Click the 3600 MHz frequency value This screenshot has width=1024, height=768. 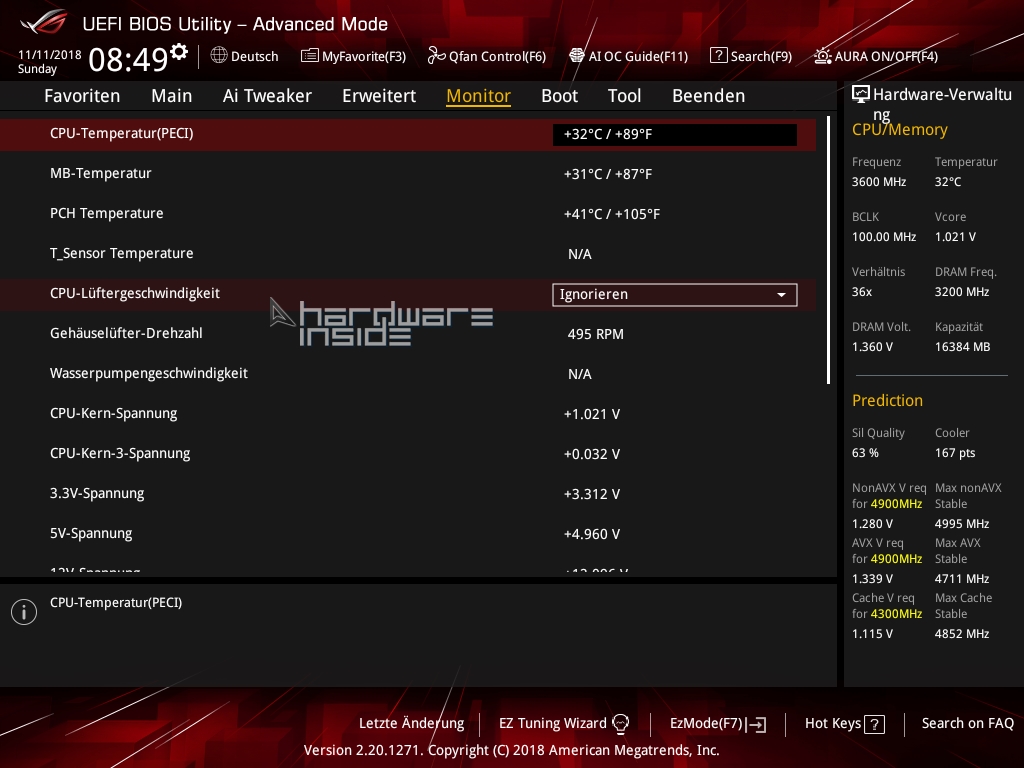(x=879, y=182)
